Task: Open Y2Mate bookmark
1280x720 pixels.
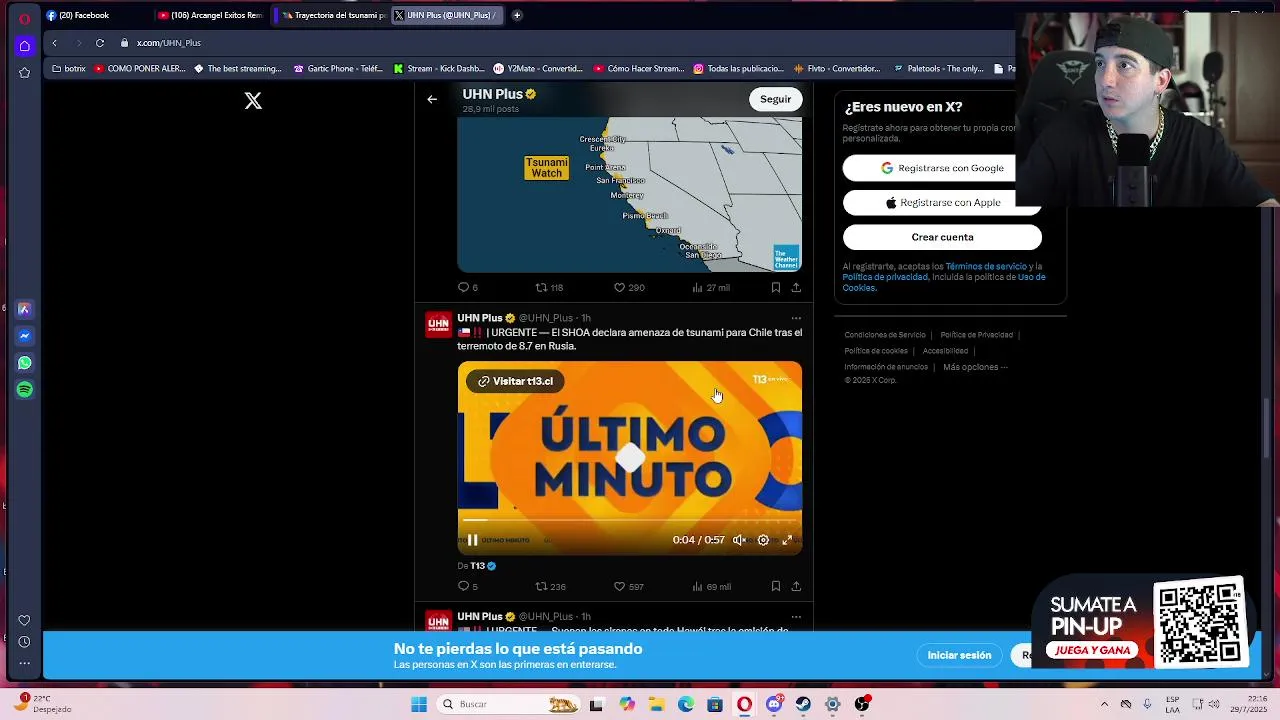Action: click(538, 69)
